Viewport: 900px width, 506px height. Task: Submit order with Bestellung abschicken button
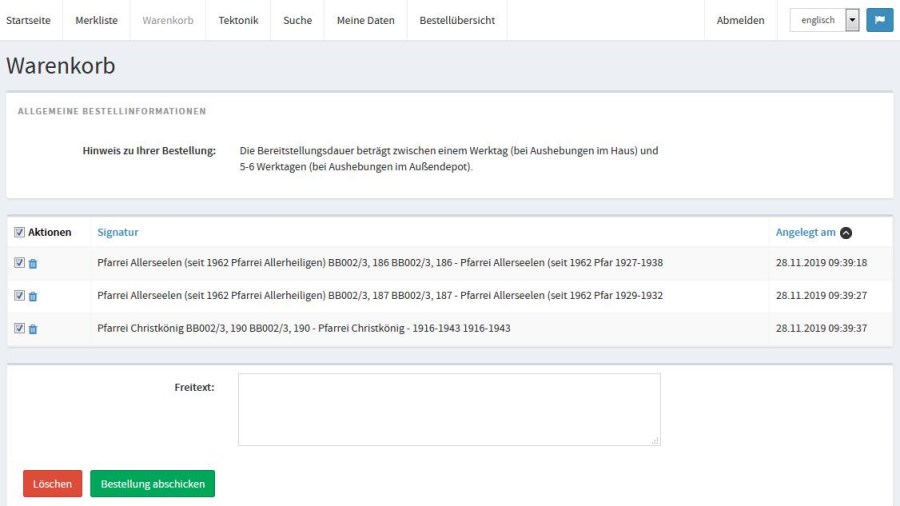tap(152, 484)
